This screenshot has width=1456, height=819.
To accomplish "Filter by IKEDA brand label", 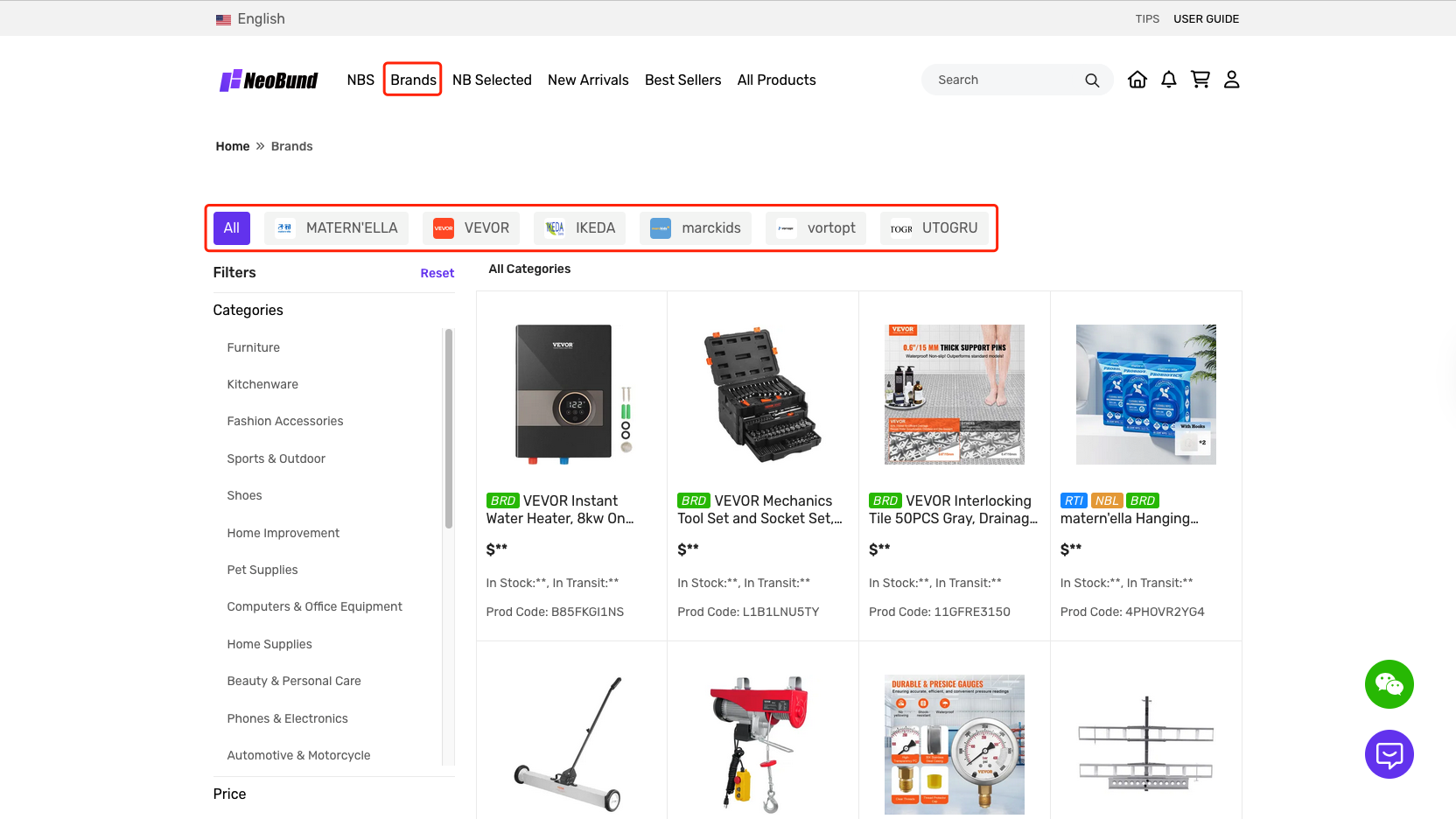I will click(x=595, y=228).
